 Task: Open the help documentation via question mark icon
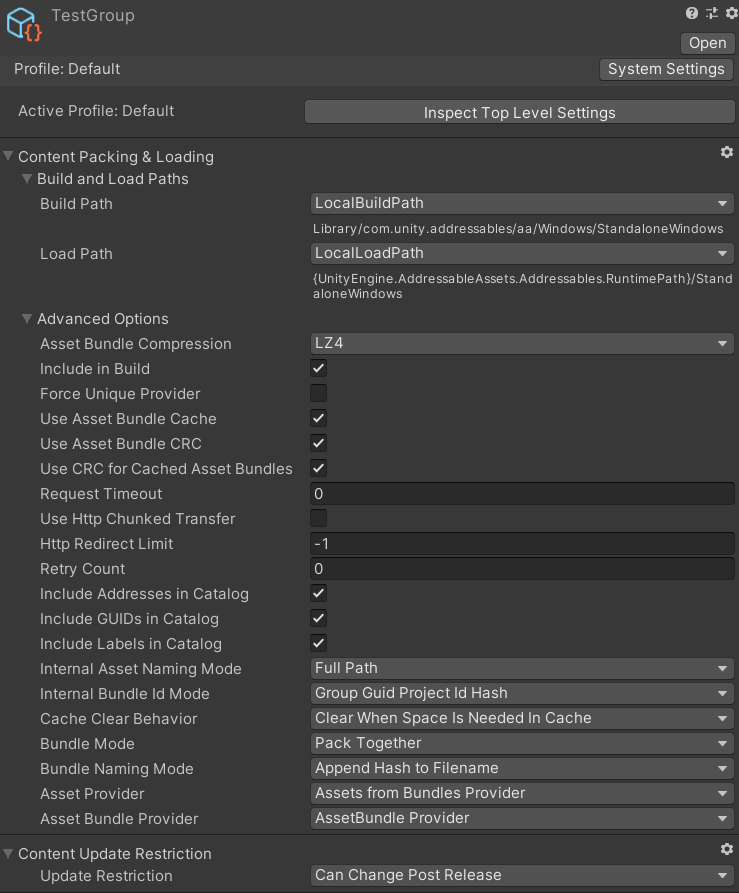tap(691, 14)
